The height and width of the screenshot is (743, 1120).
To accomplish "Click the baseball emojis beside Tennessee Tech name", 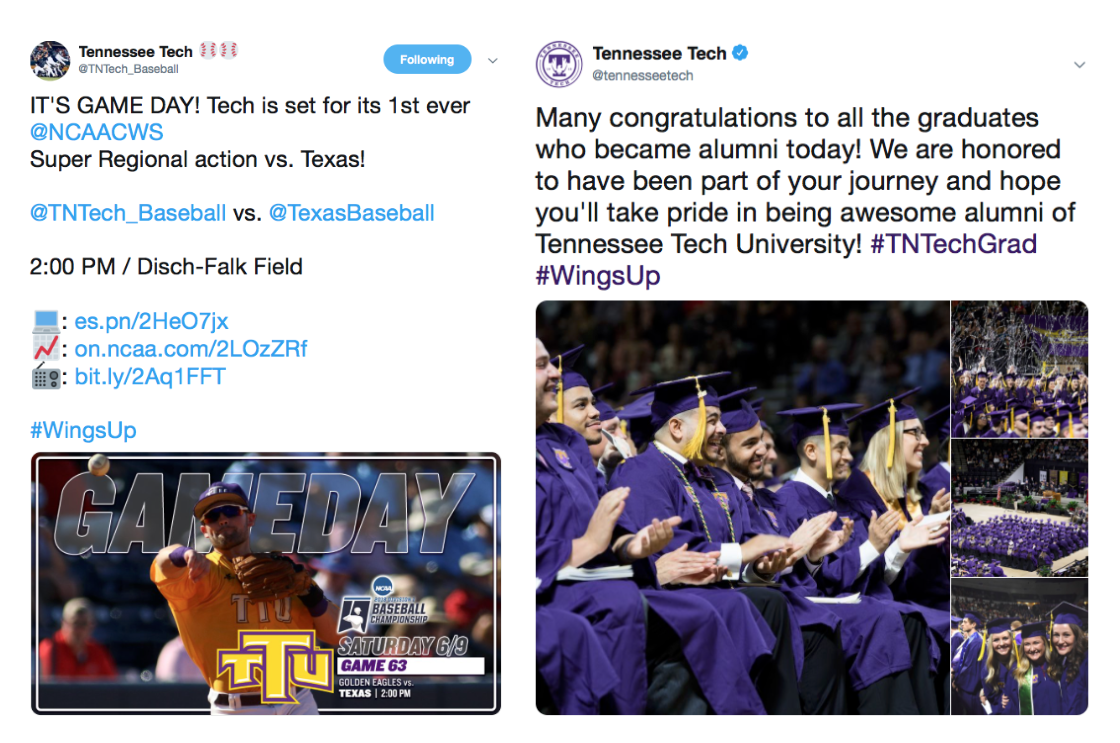I will click(x=219, y=51).
